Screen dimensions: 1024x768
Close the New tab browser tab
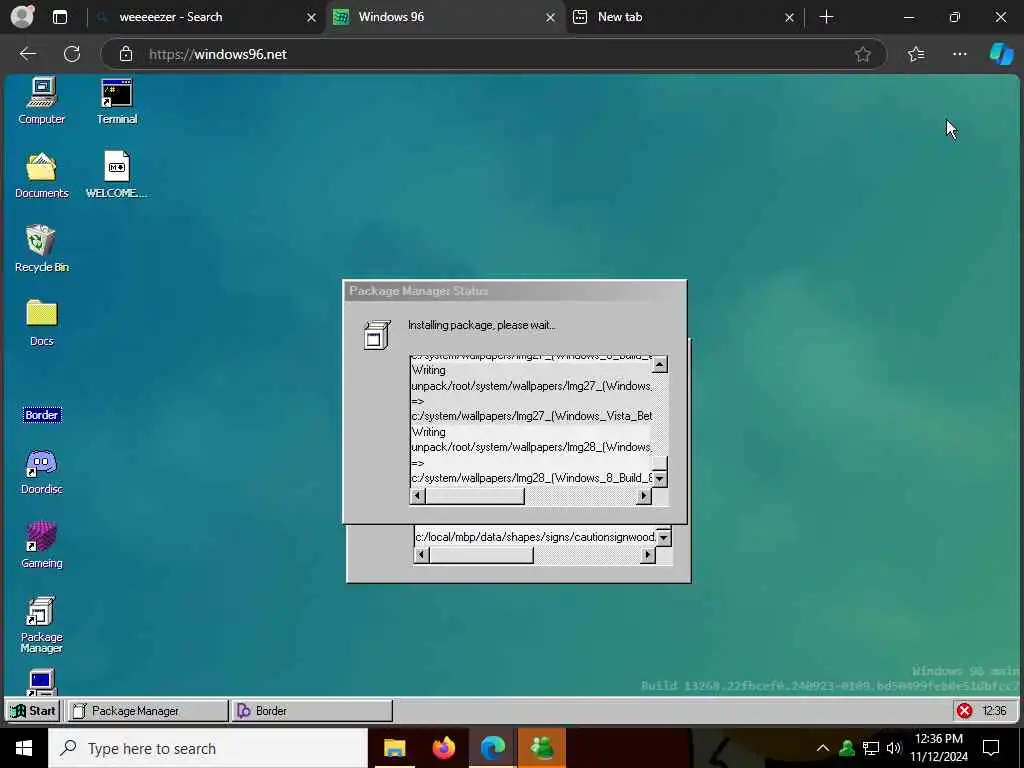point(790,18)
